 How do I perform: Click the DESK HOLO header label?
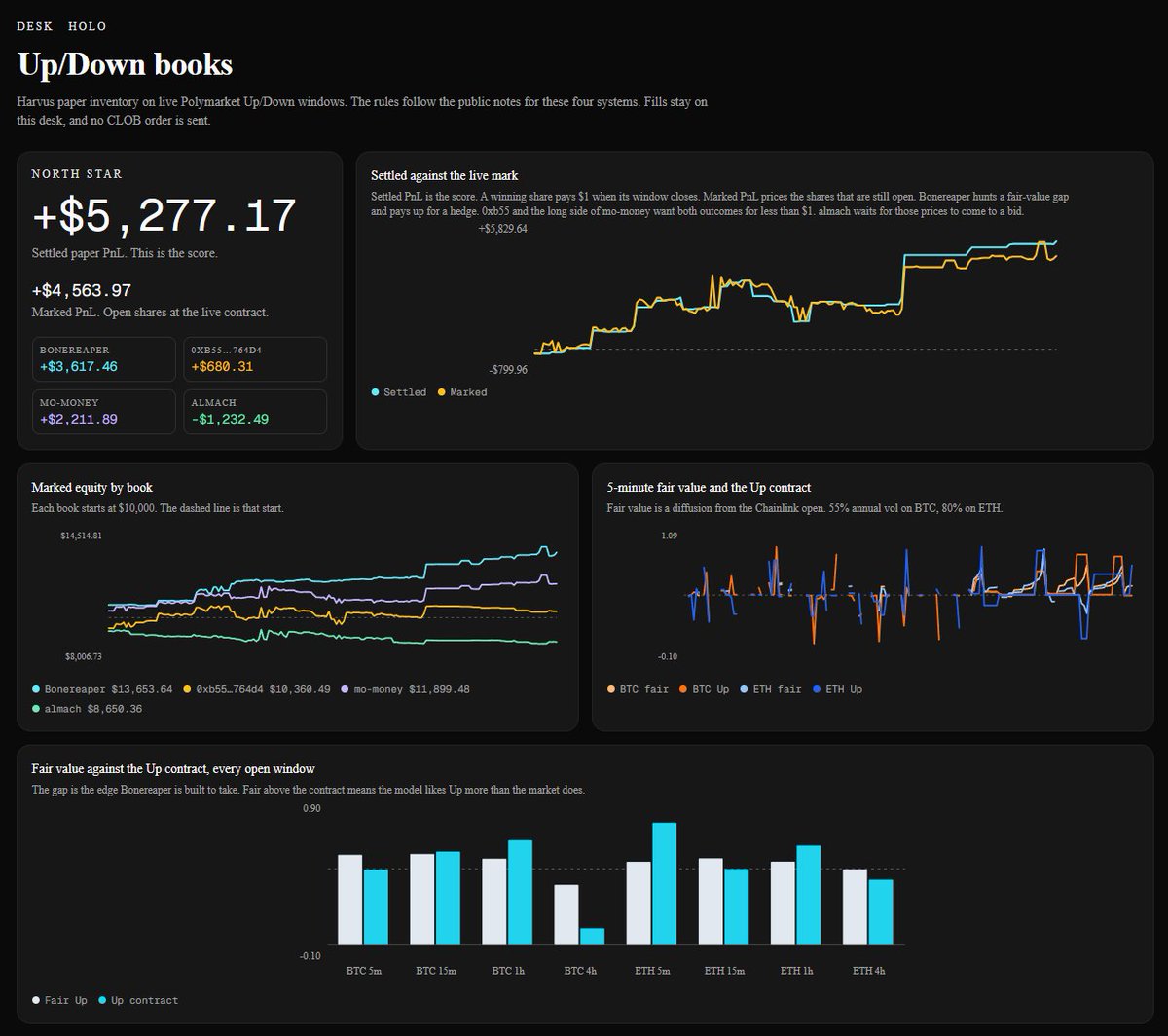tap(62, 26)
